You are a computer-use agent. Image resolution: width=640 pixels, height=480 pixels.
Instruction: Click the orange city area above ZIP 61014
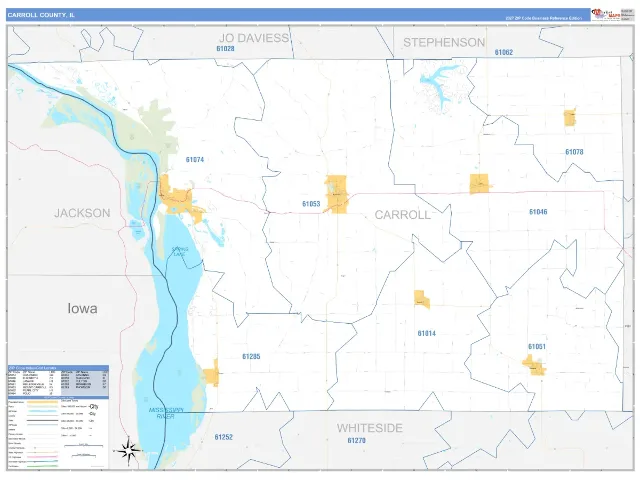tap(421, 299)
